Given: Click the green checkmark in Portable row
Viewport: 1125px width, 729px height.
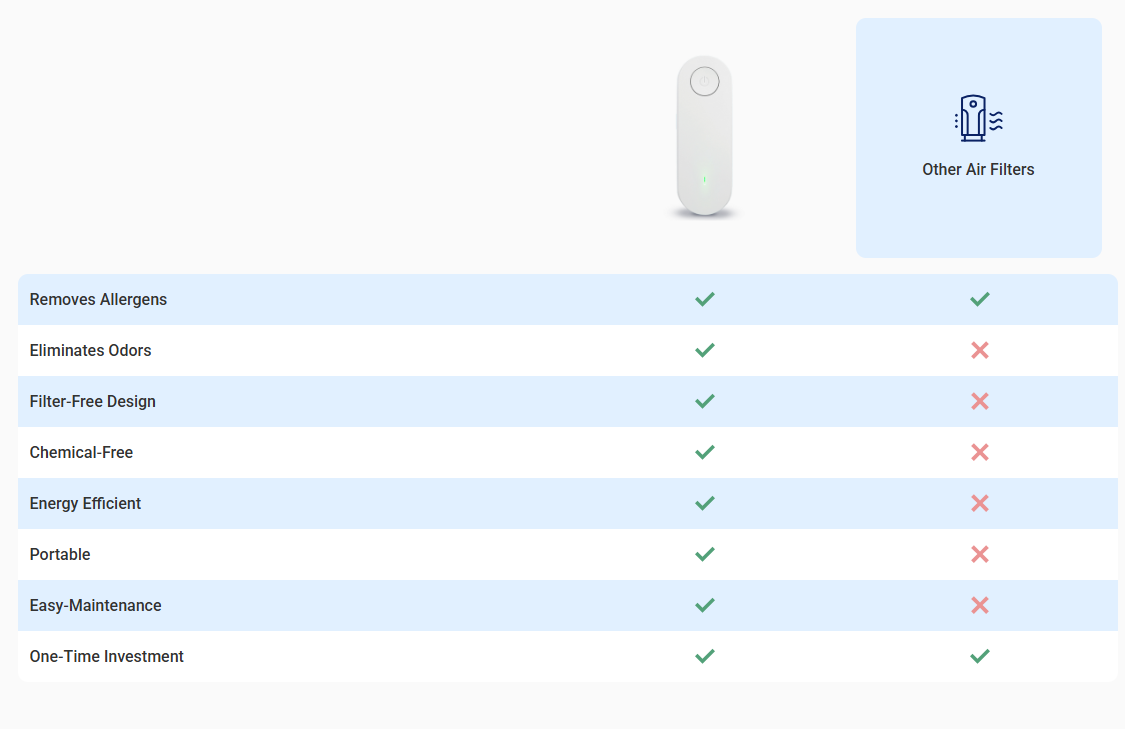Looking at the screenshot, I should pyautogui.click(x=705, y=554).
